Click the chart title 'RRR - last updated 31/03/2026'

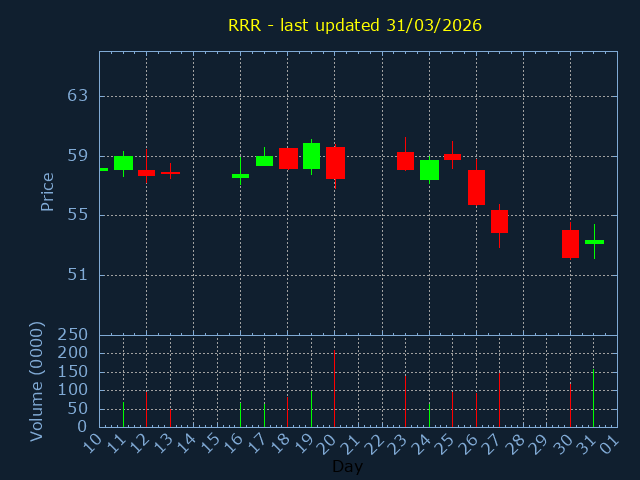point(354,25)
